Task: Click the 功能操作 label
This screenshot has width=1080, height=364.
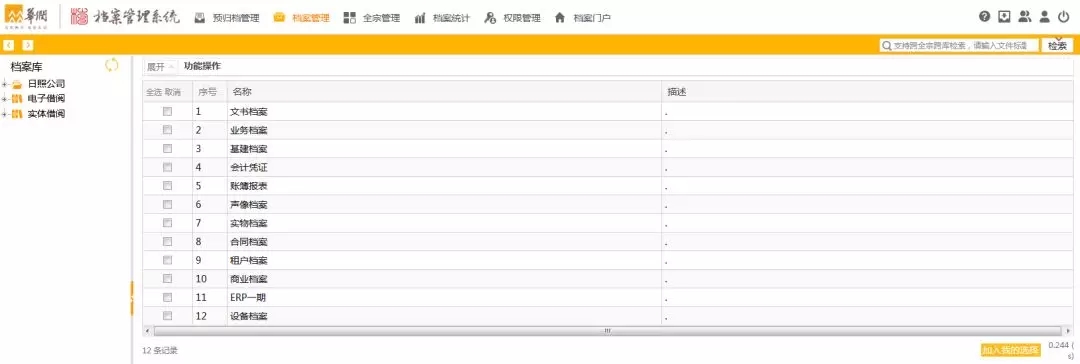Action: click(202, 66)
